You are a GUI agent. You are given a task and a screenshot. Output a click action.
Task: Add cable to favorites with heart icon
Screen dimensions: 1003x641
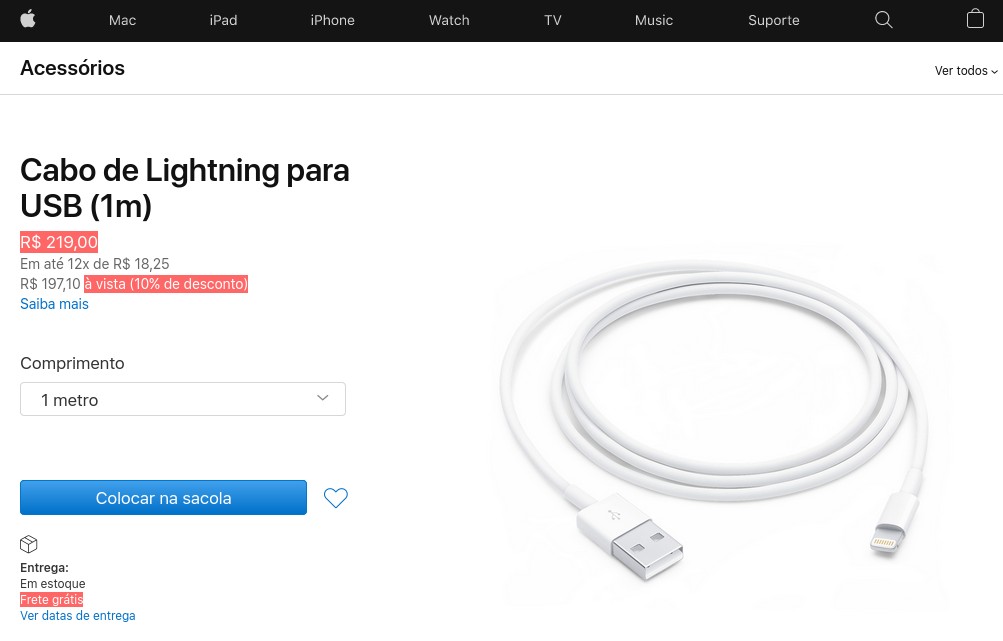point(335,498)
